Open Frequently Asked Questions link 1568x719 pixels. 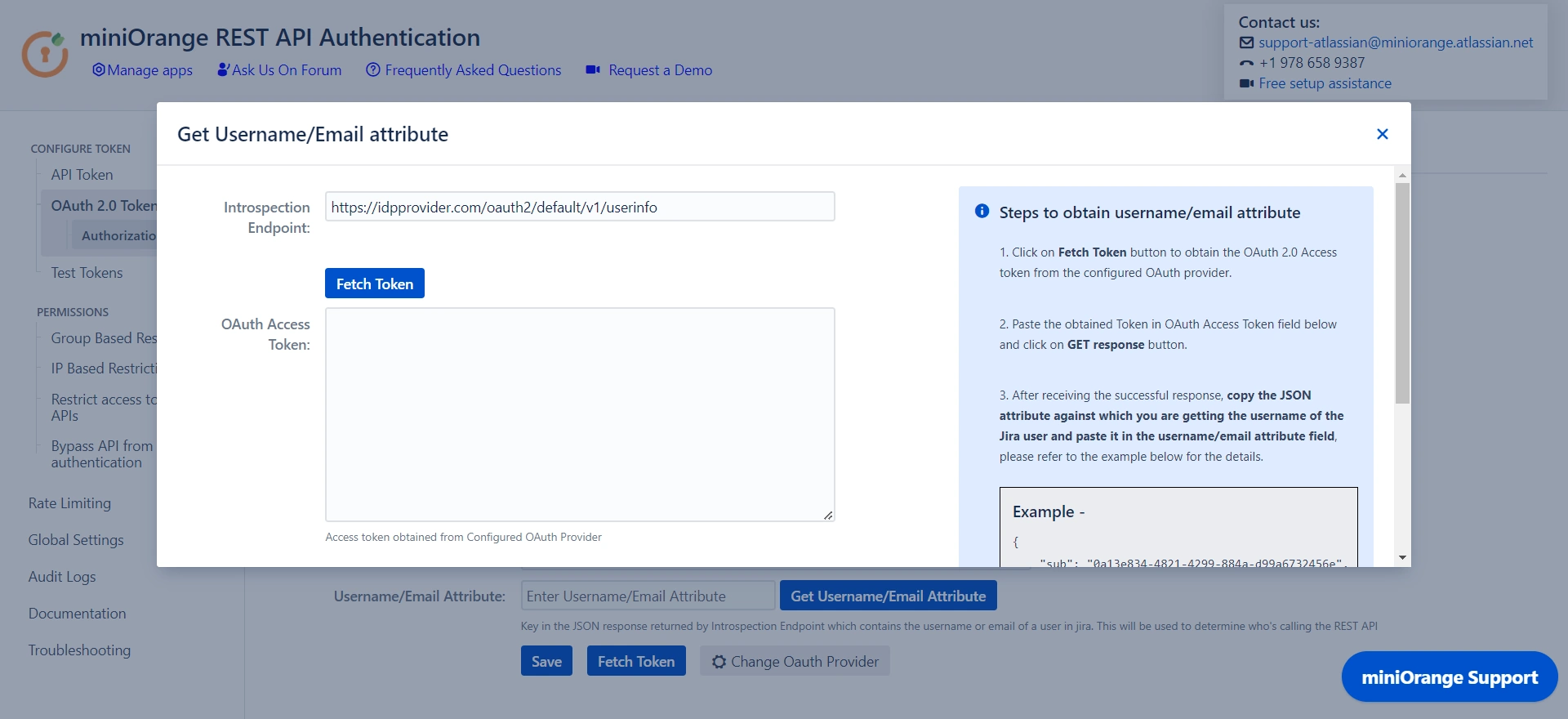(x=473, y=70)
